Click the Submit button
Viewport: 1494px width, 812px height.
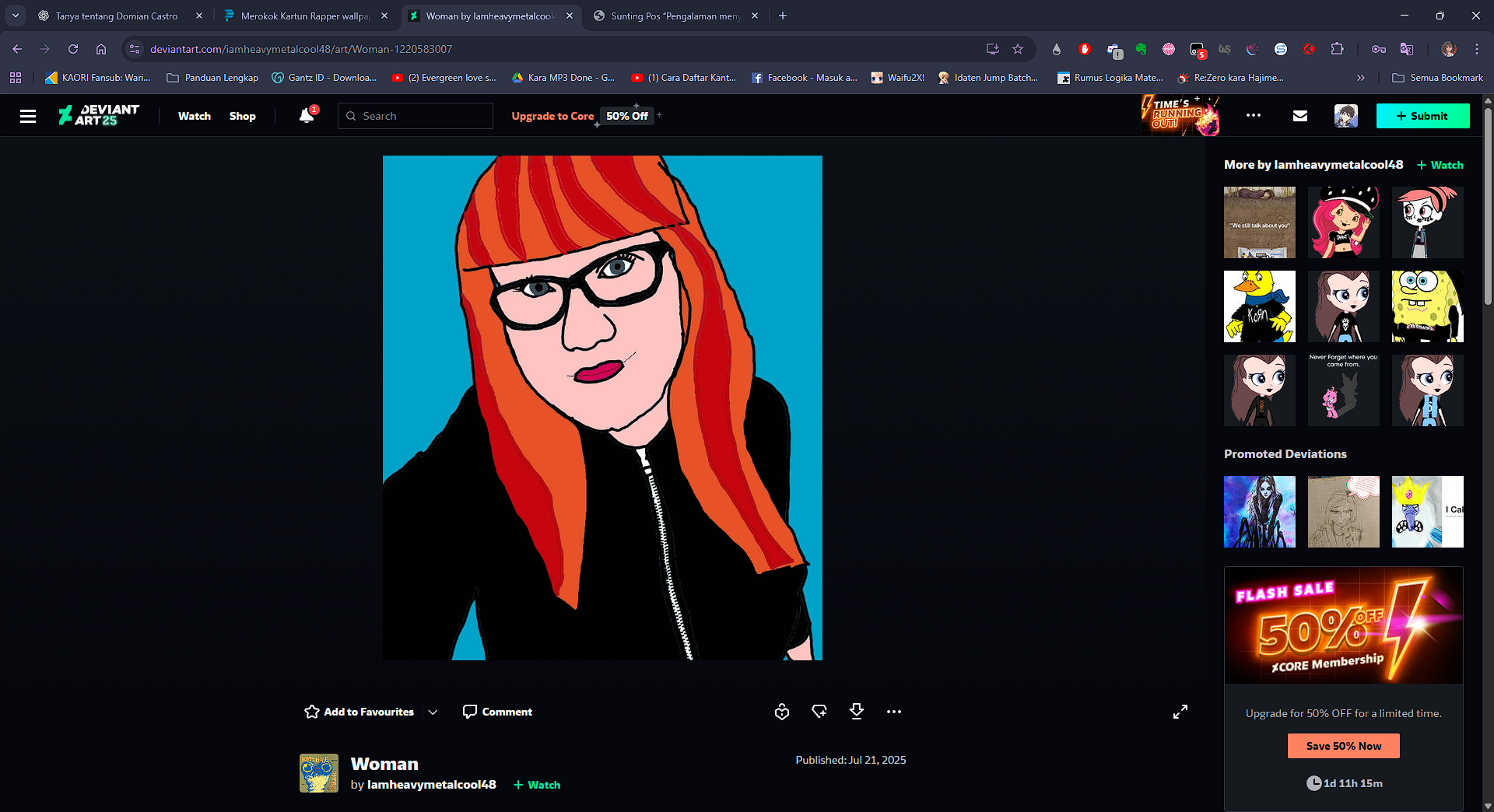[1422, 116]
